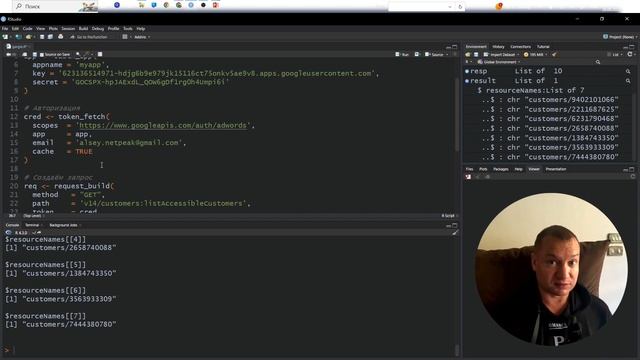Collapse the result object in Environment
The height and width of the screenshot is (360, 640).
click(467, 81)
